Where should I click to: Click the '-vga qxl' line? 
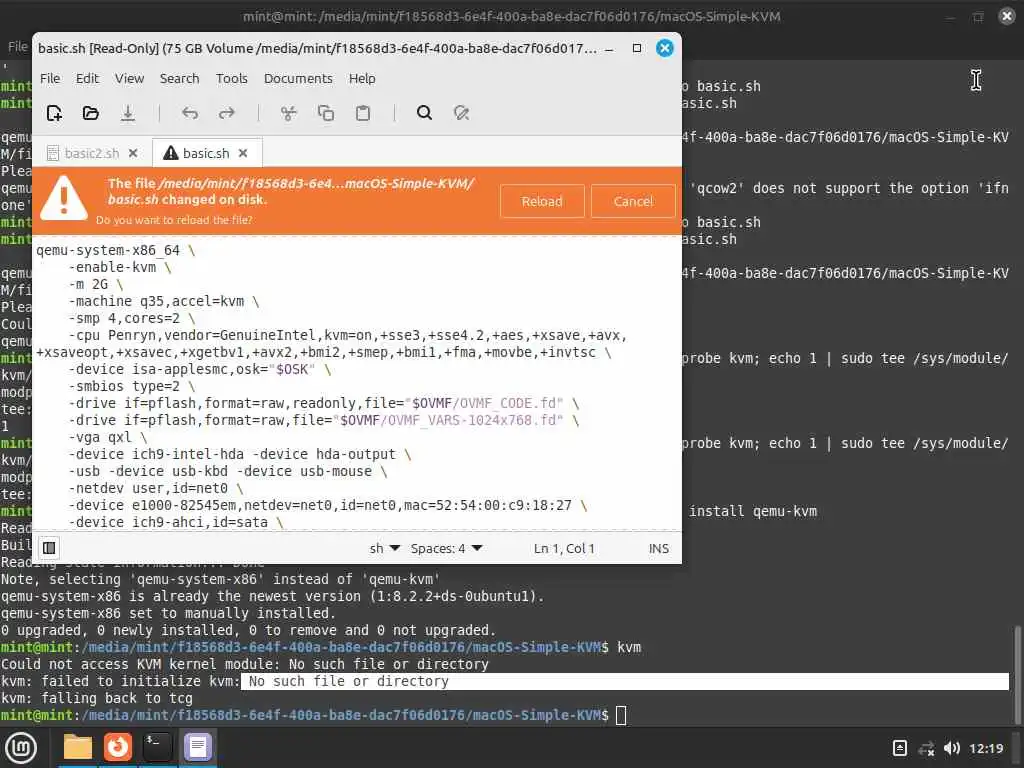click(x=107, y=437)
